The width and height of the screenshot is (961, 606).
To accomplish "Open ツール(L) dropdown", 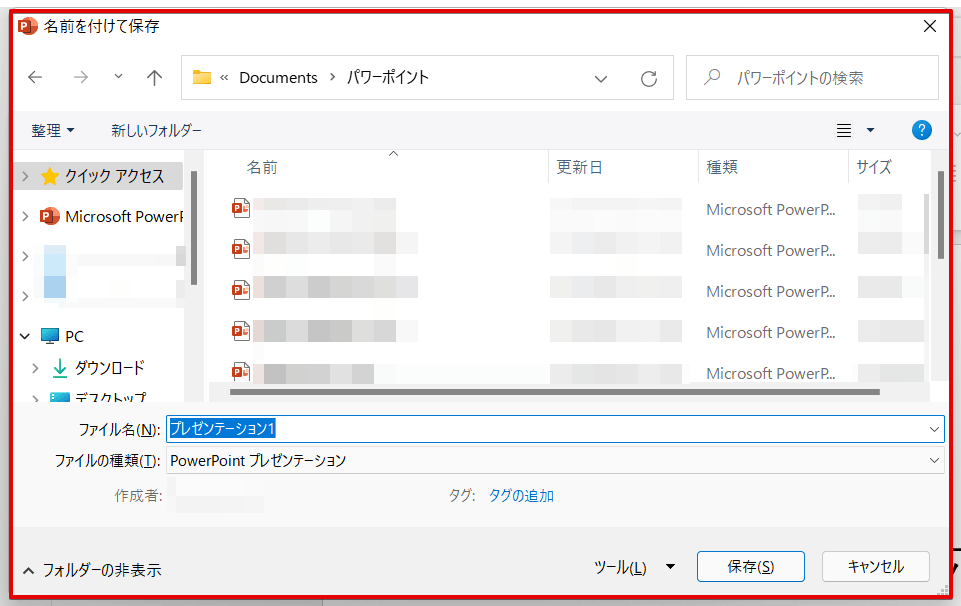I will [635, 567].
